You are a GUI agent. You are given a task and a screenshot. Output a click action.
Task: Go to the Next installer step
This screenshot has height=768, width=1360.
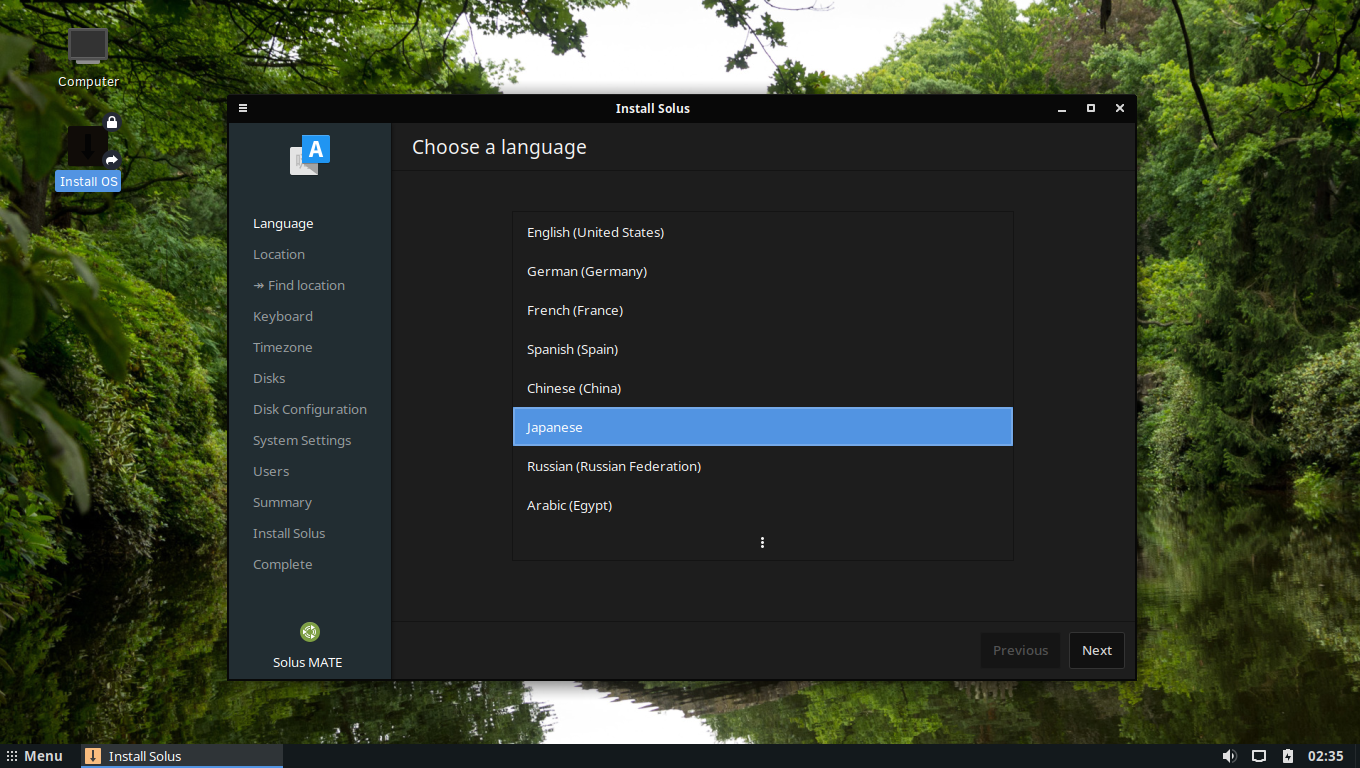1097,650
